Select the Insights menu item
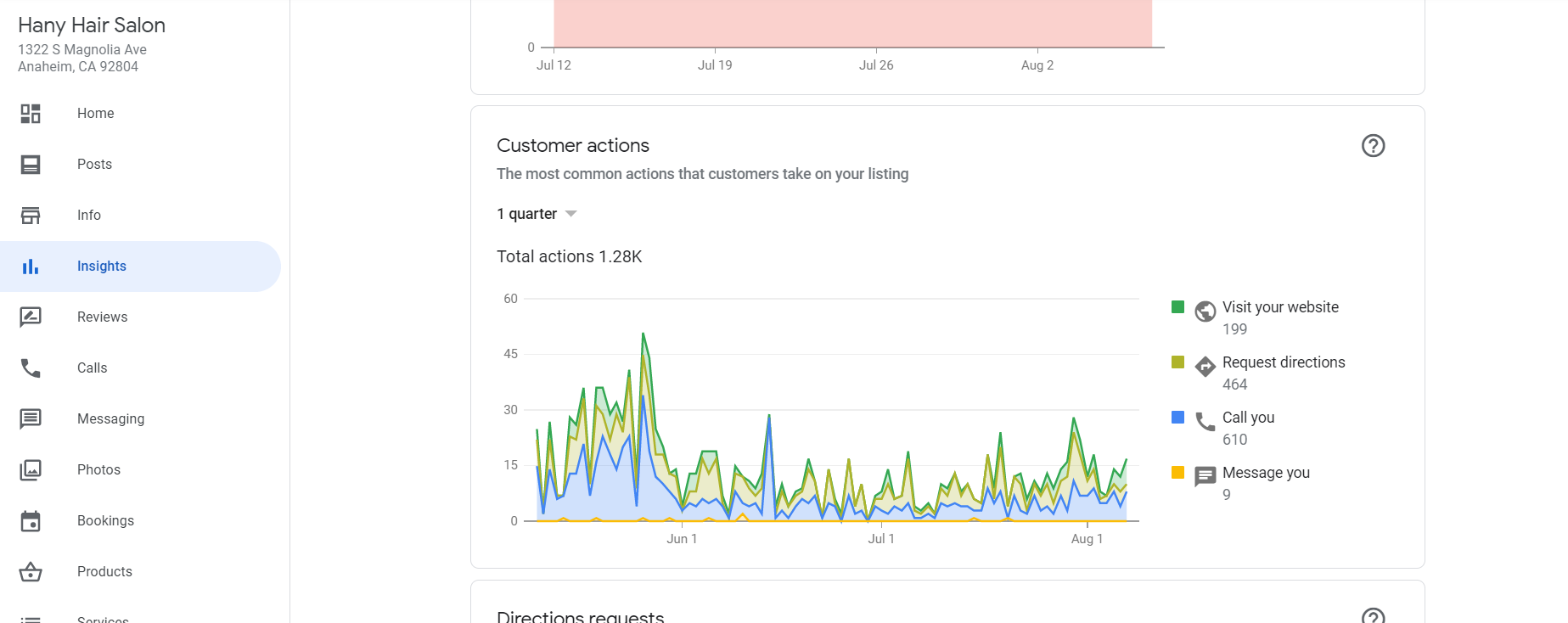Viewport: 1568px width, 623px height. coord(102,267)
